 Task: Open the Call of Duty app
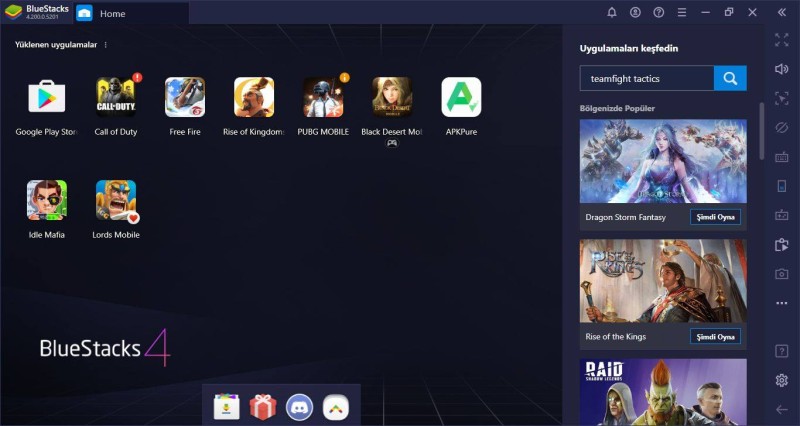tap(116, 98)
